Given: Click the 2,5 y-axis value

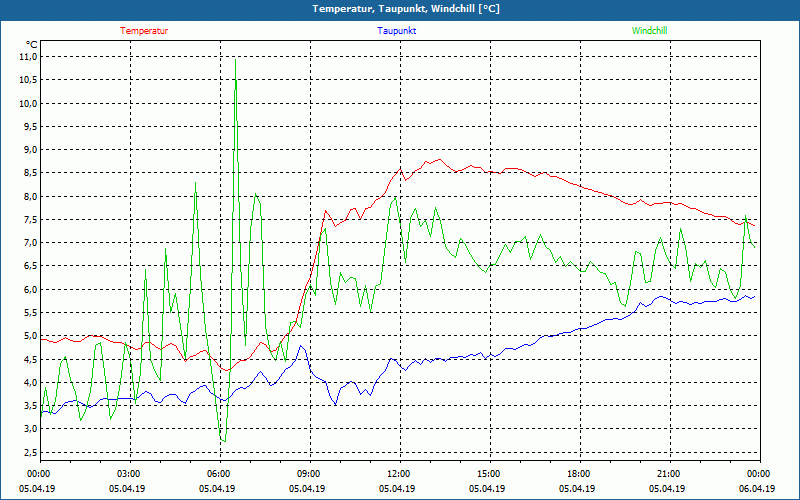Looking at the screenshot, I should (31, 452).
